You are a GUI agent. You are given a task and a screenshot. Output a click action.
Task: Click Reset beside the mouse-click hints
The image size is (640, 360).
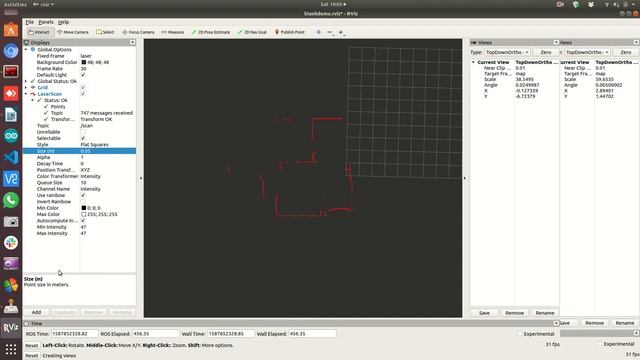(31, 345)
